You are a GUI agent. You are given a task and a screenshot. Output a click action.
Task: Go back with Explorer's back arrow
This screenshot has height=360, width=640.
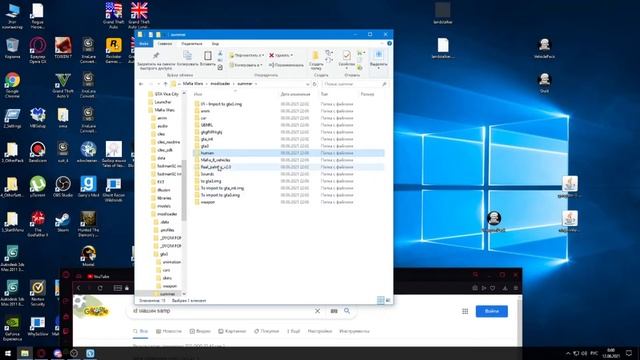(141, 84)
